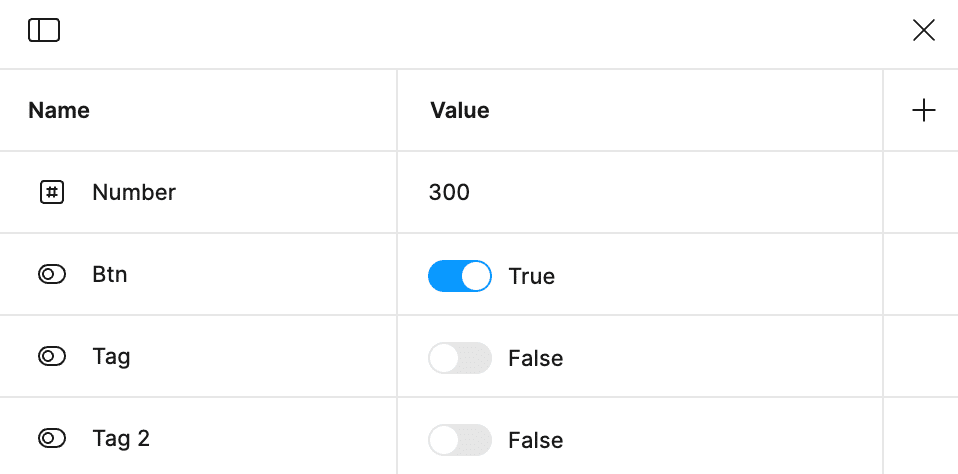Click the boolean icon beside Tag 2
This screenshot has width=958, height=474.
52,438
